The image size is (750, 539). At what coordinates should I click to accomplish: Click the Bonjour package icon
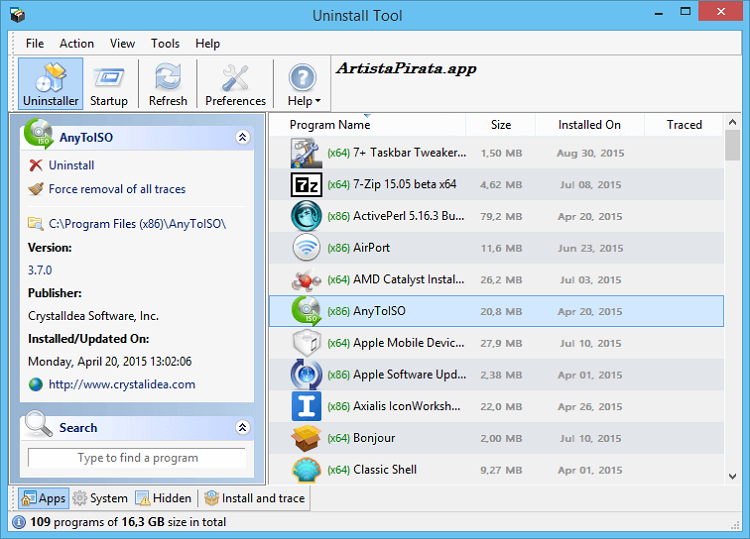point(305,438)
